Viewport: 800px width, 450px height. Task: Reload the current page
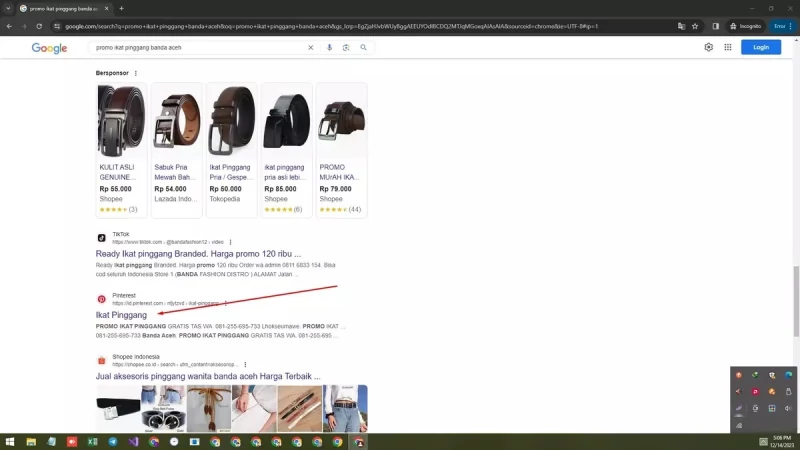click(x=39, y=26)
